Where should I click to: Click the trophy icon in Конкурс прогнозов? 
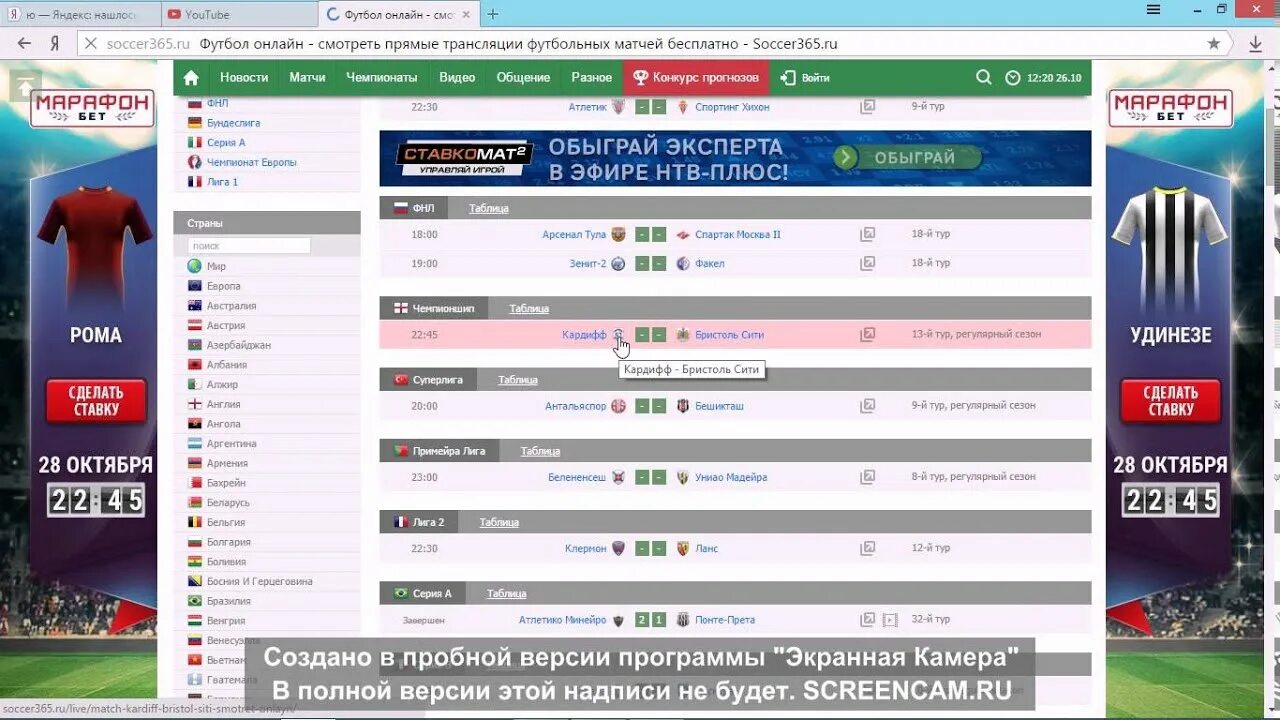coord(640,77)
